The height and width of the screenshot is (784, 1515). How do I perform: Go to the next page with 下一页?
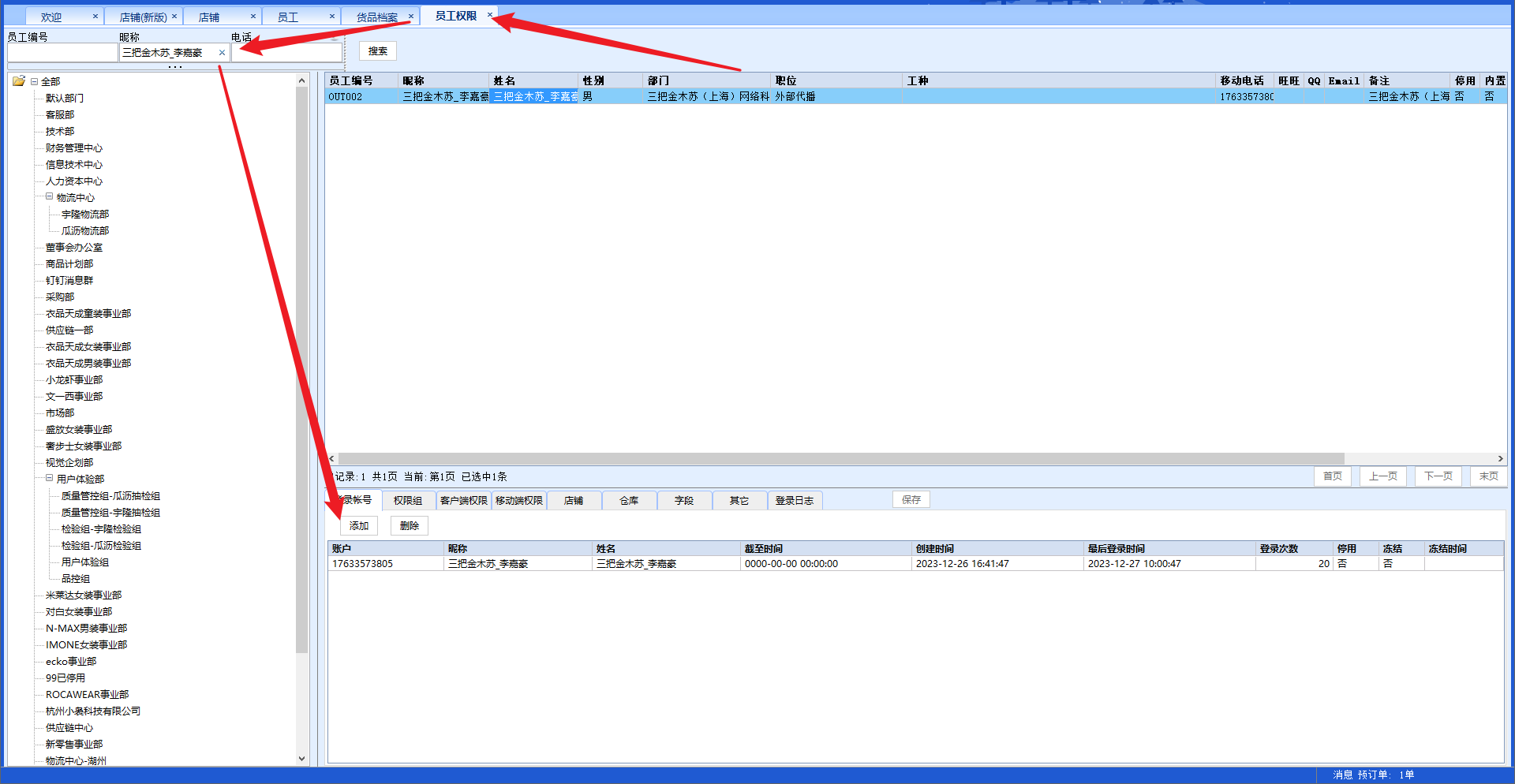pos(1438,476)
